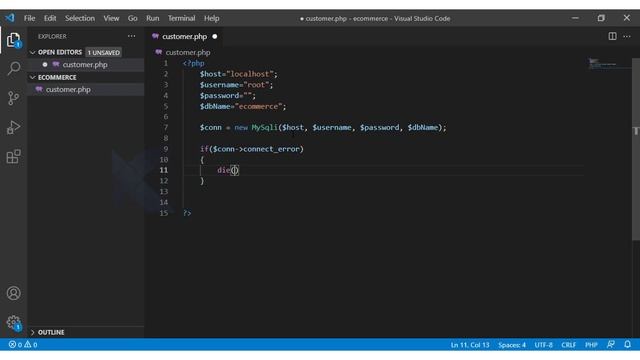Open editor More Actions ellipsis
This screenshot has width=640, height=360.
tap(627, 36)
